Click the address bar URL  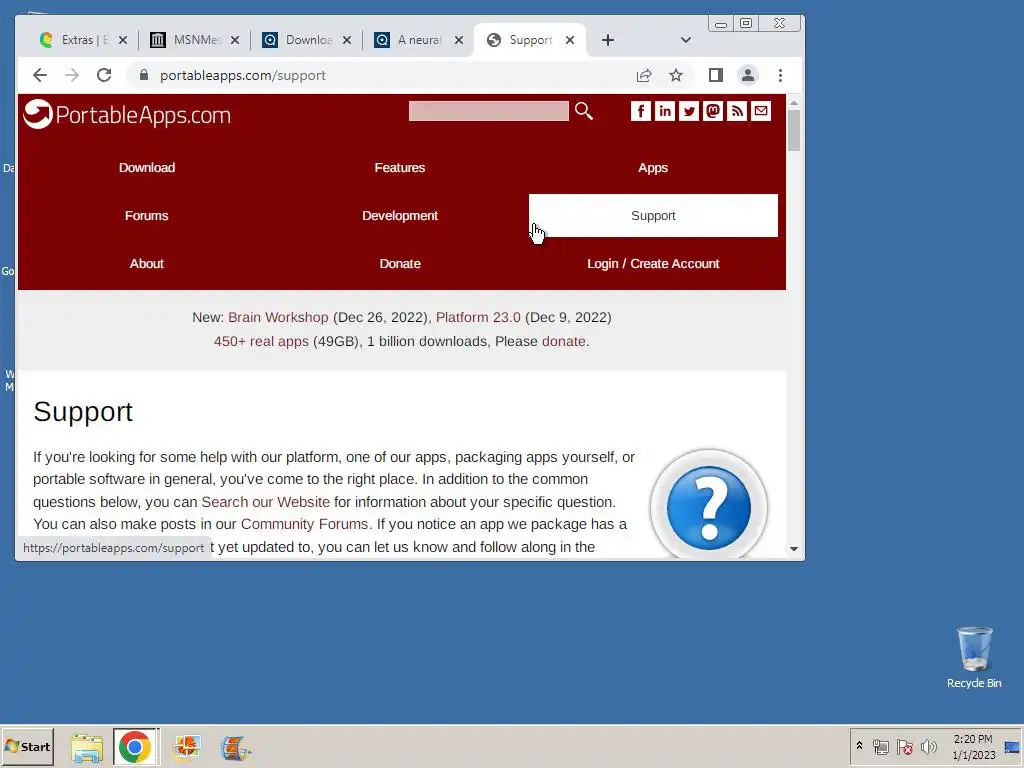point(242,75)
